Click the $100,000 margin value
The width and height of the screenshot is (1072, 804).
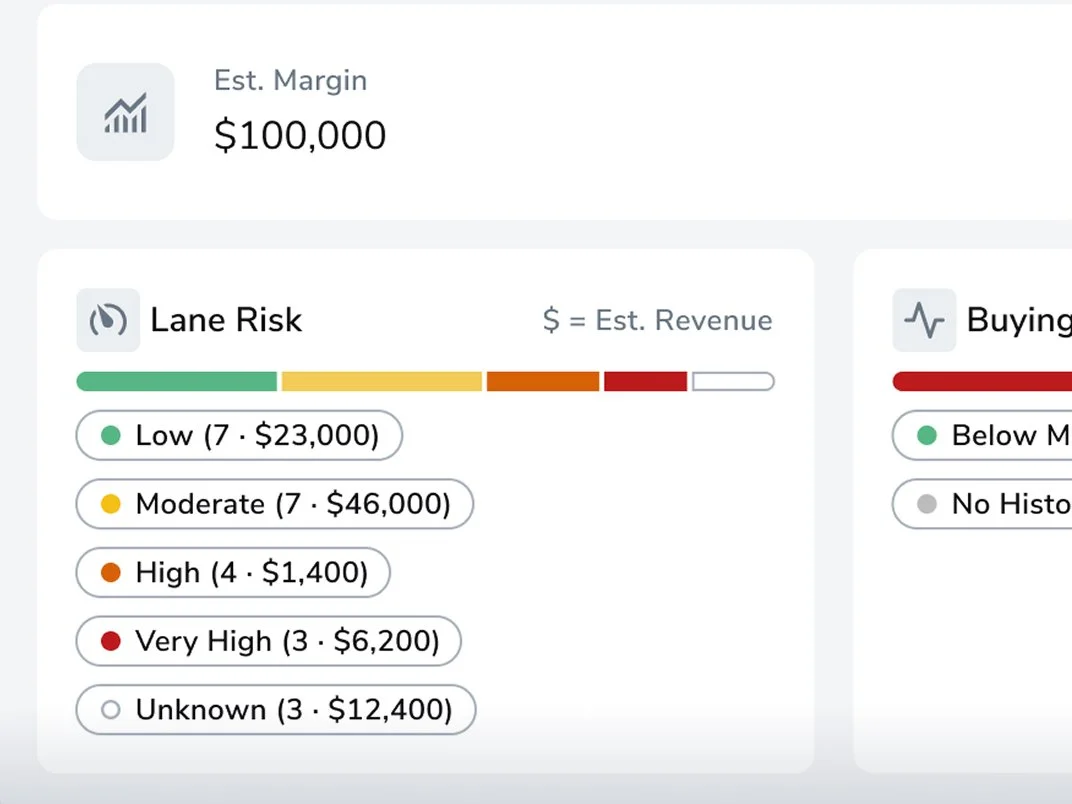point(300,135)
